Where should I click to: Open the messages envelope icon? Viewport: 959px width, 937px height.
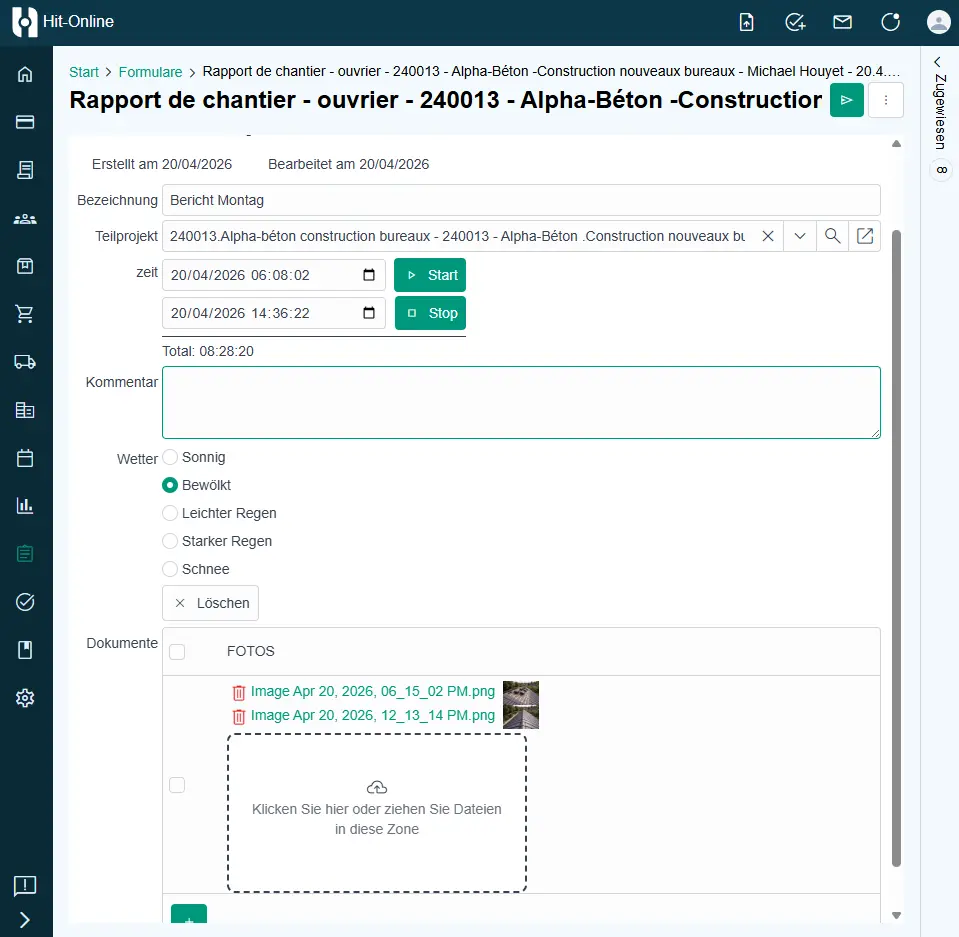tap(842, 21)
